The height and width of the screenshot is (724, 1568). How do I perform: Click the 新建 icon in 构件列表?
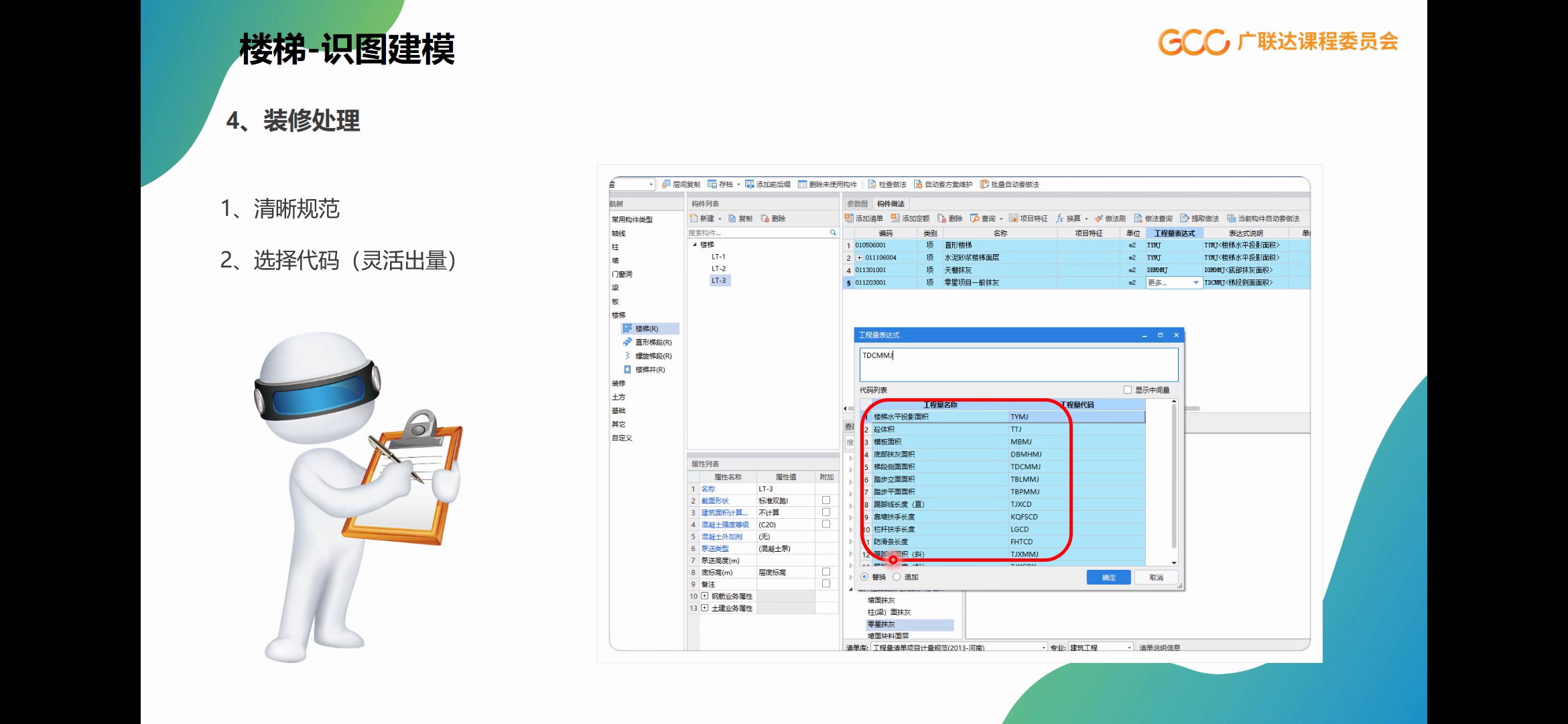point(694,219)
